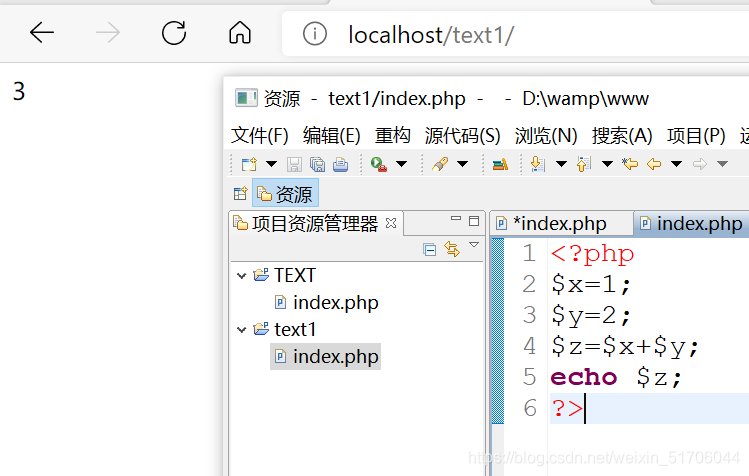Viewport: 749px width, 476px height.
Task: Go to Last Edit Location
Action: click(630, 164)
